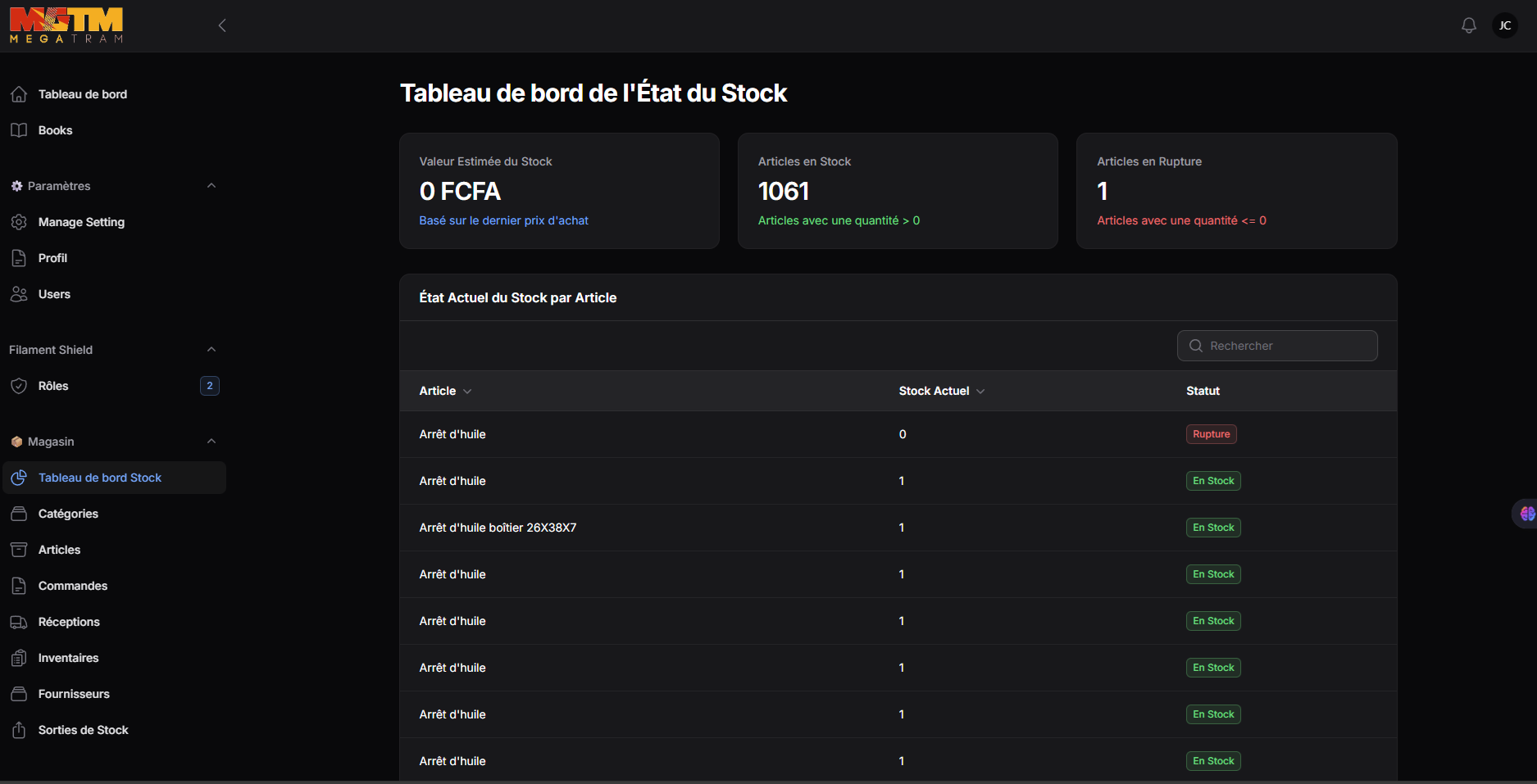1537x784 pixels.
Task: Go to Sorties de Stock page
Action: (x=83, y=730)
